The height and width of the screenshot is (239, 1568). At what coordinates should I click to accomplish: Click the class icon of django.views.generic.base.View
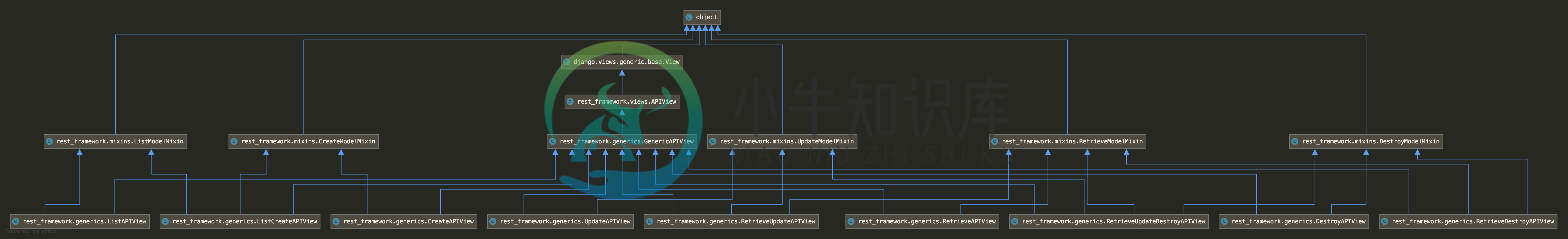click(x=567, y=62)
